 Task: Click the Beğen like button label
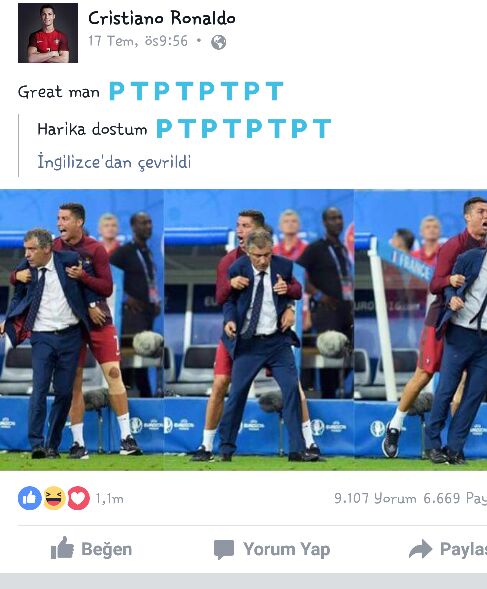pos(107,550)
